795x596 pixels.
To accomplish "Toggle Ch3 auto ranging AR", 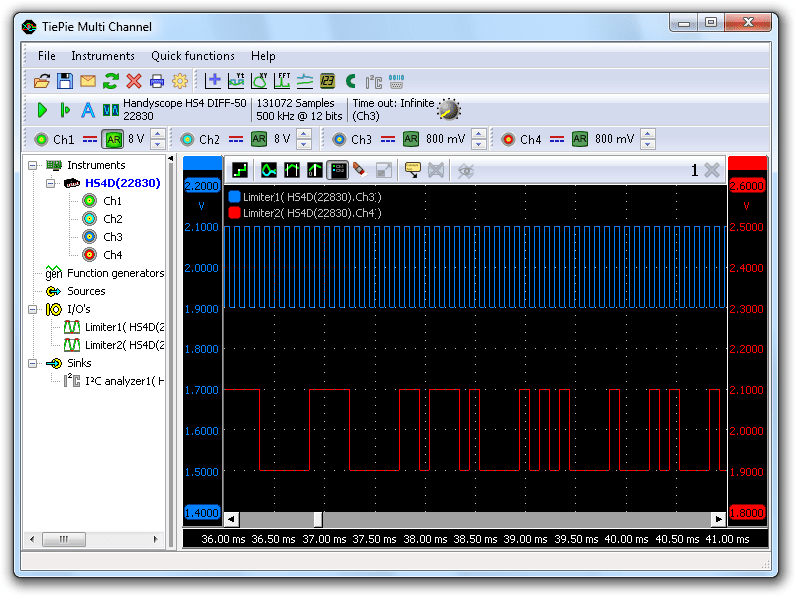I will point(411,139).
